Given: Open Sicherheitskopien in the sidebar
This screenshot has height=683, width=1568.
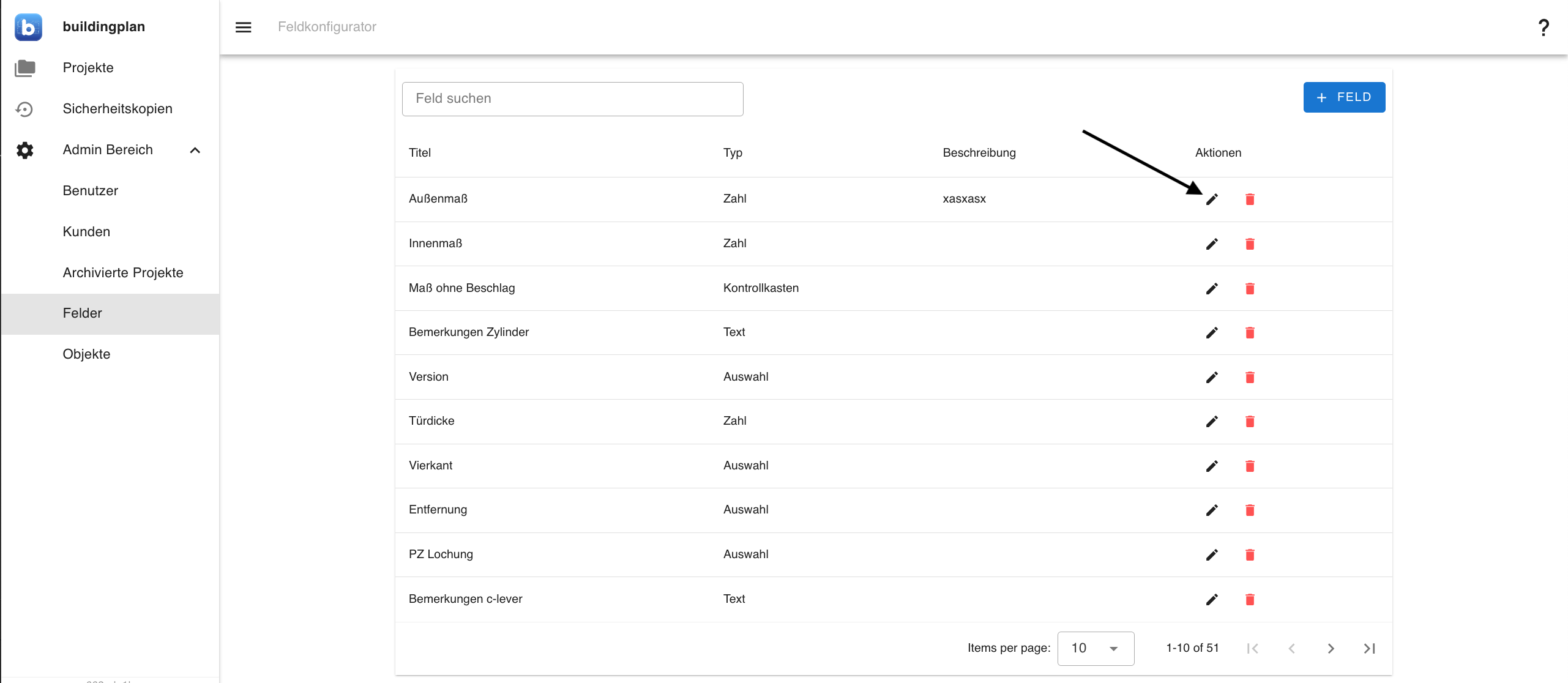Looking at the screenshot, I should 118,109.
